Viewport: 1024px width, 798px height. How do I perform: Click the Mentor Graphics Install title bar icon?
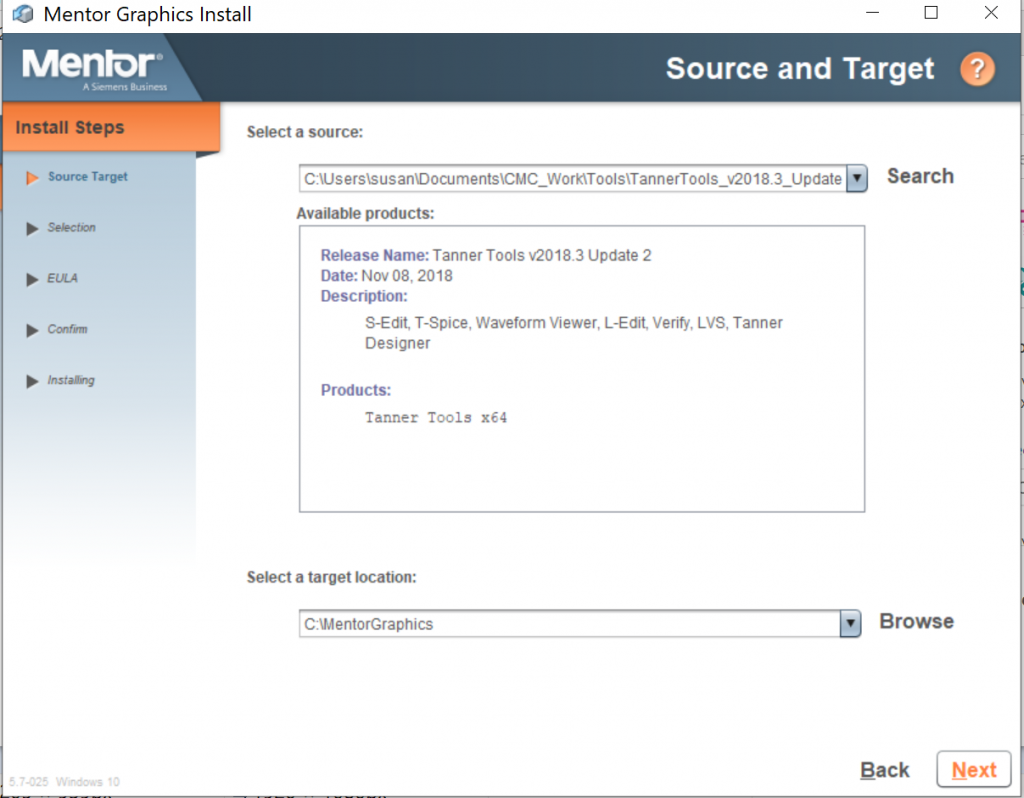[x=23, y=14]
